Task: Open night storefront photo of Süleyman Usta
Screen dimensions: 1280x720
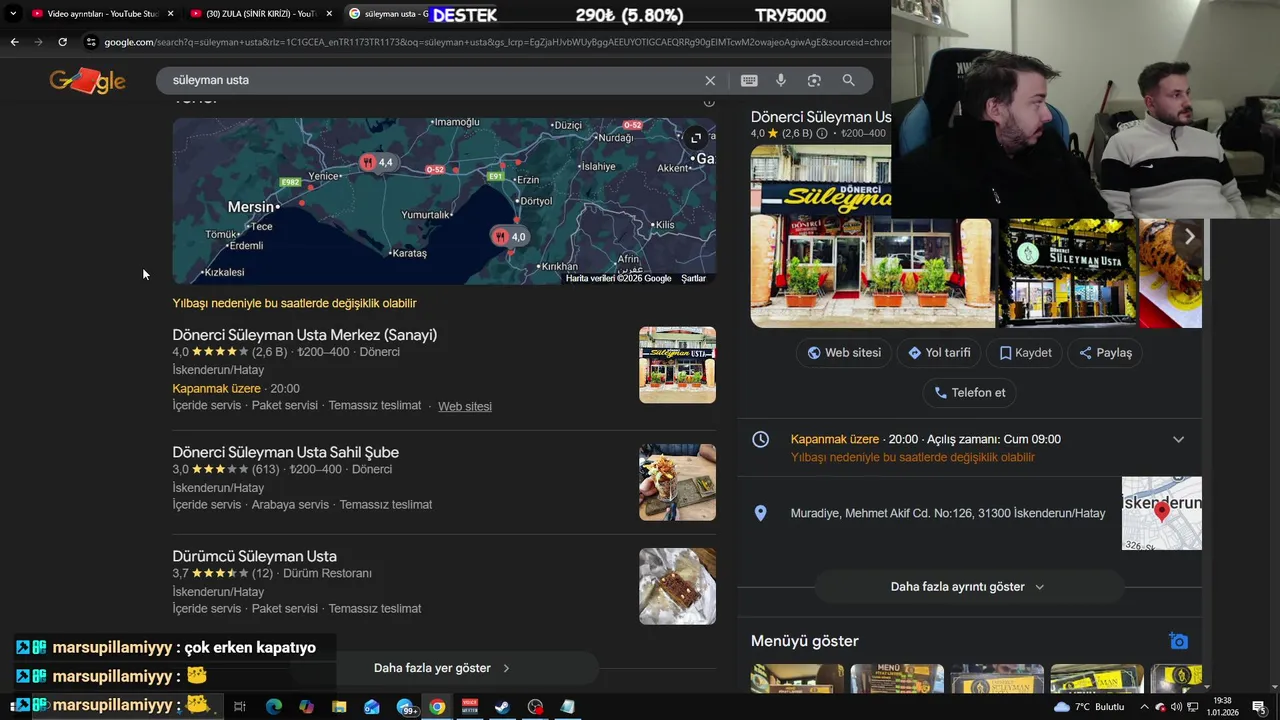Action: tap(1068, 273)
